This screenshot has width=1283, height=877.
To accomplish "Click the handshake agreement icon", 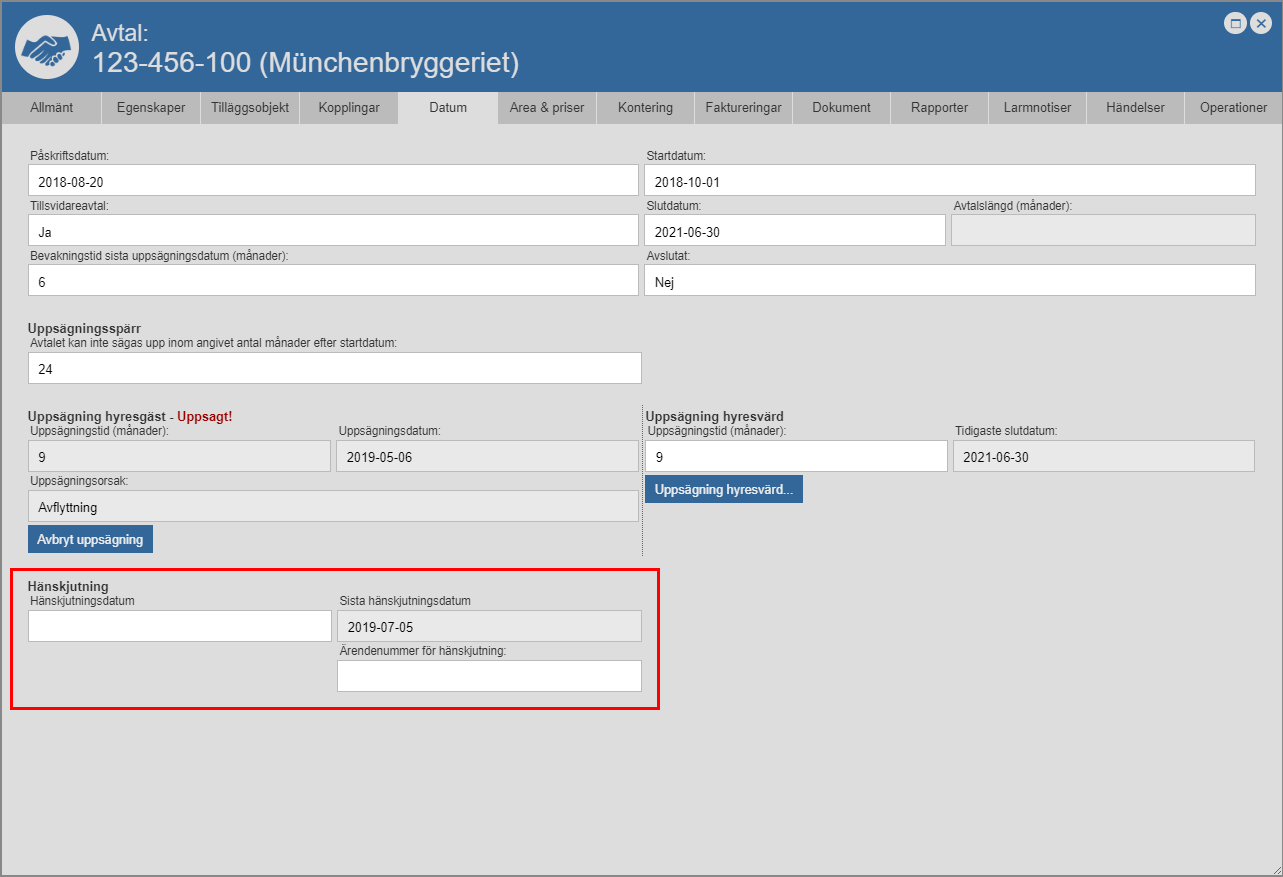I will click(x=47, y=47).
